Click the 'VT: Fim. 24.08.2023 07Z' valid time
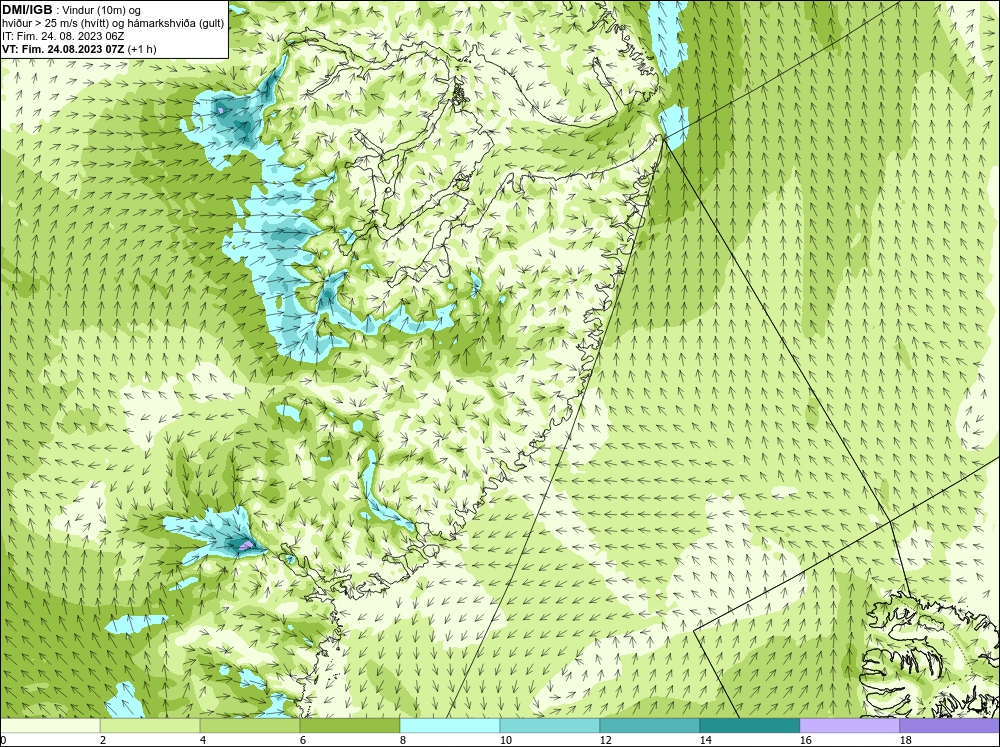1000x747 pixels. 64,49
